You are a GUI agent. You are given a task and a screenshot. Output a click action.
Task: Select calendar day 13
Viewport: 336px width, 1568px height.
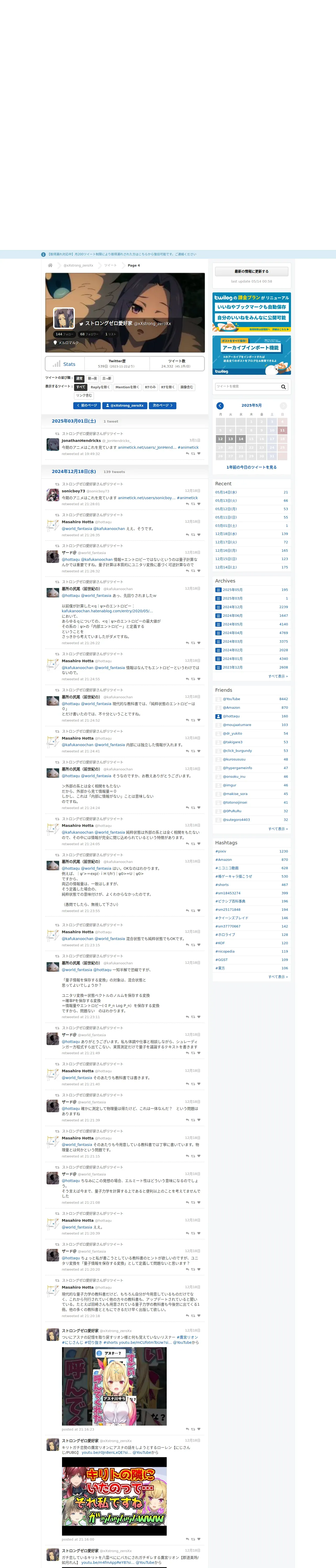tap(231, 439)
